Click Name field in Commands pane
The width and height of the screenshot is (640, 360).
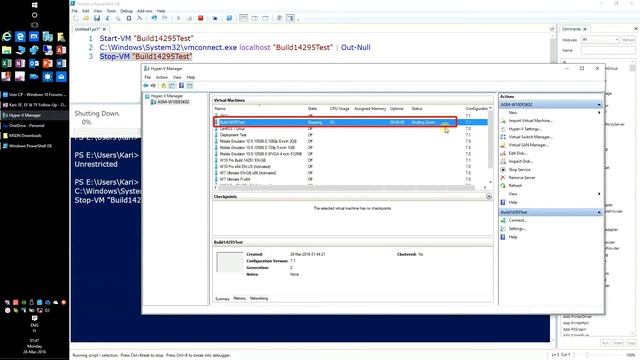(x=608, y=50)
